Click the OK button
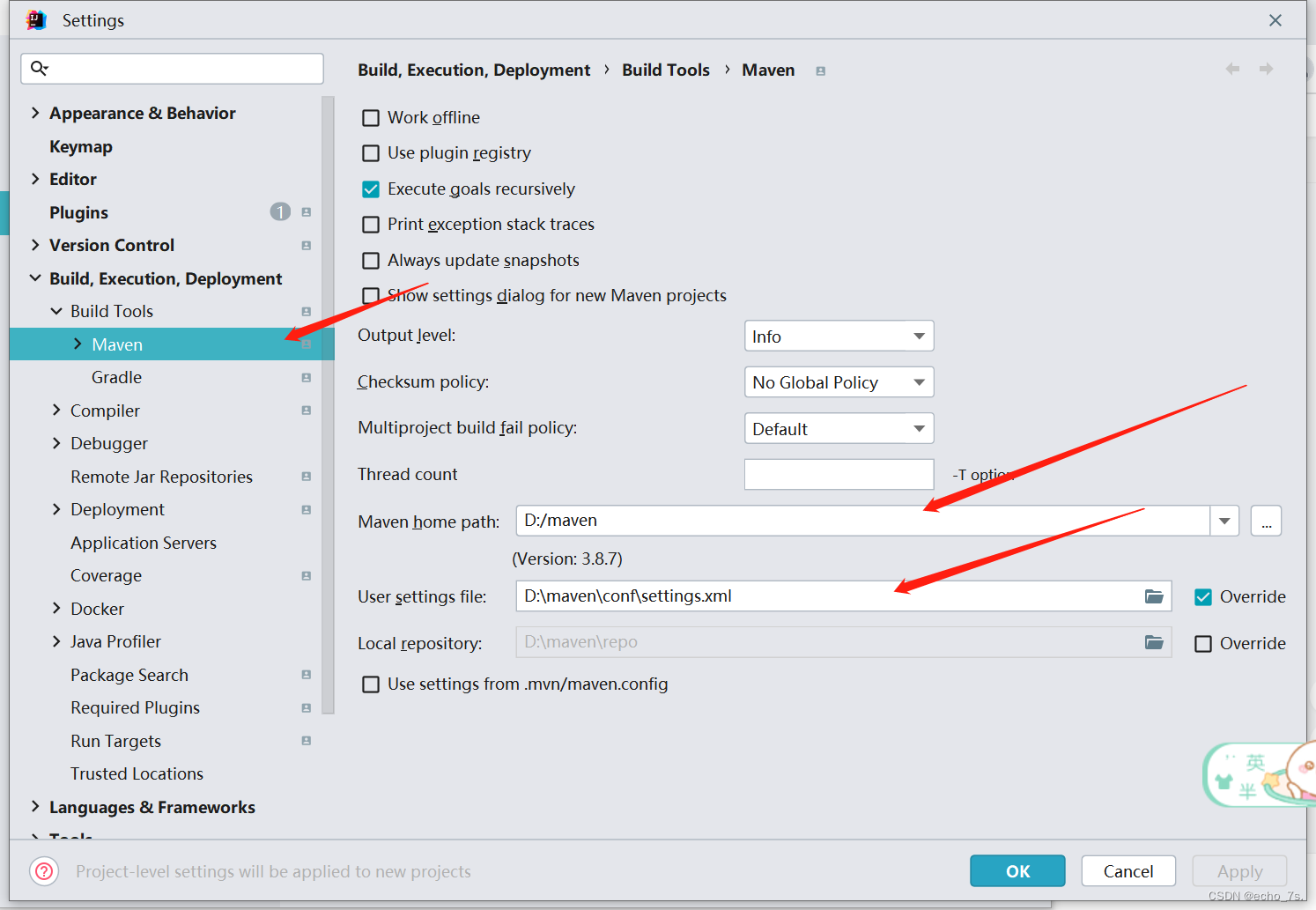 point(1017,871)
